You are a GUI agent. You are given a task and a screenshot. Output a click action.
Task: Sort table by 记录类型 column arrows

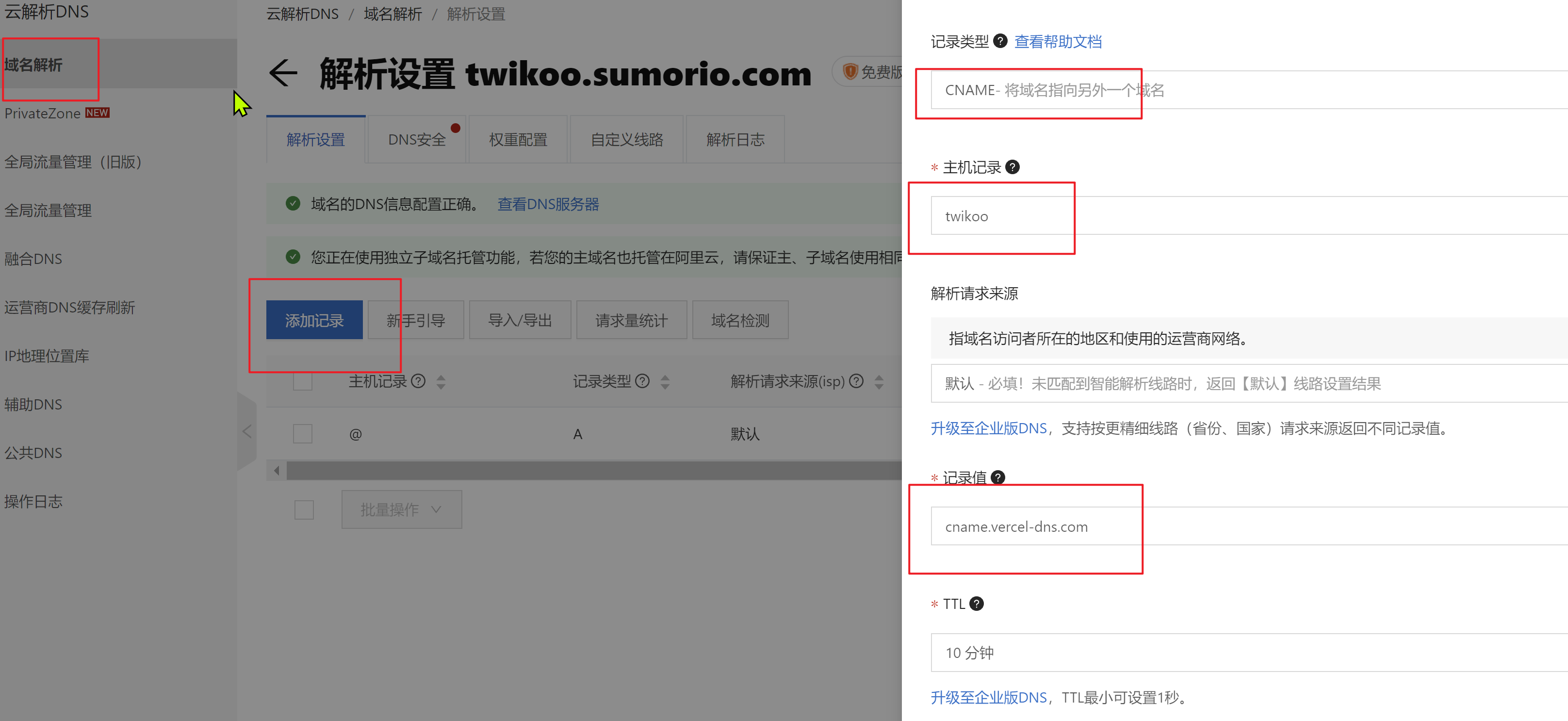tap(665, 382)
